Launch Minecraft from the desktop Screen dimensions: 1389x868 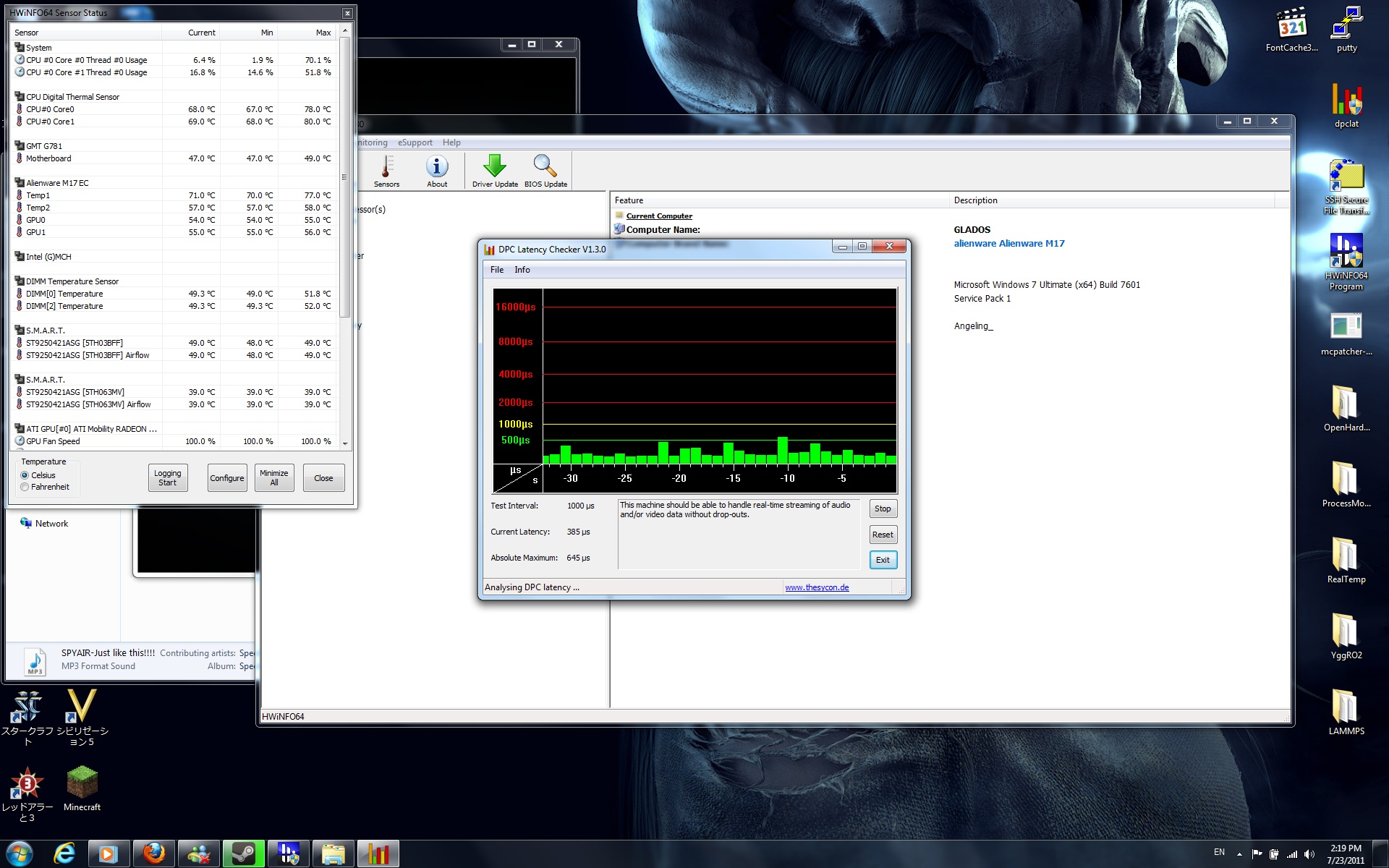pyautogui.click(x=82, y=789)
